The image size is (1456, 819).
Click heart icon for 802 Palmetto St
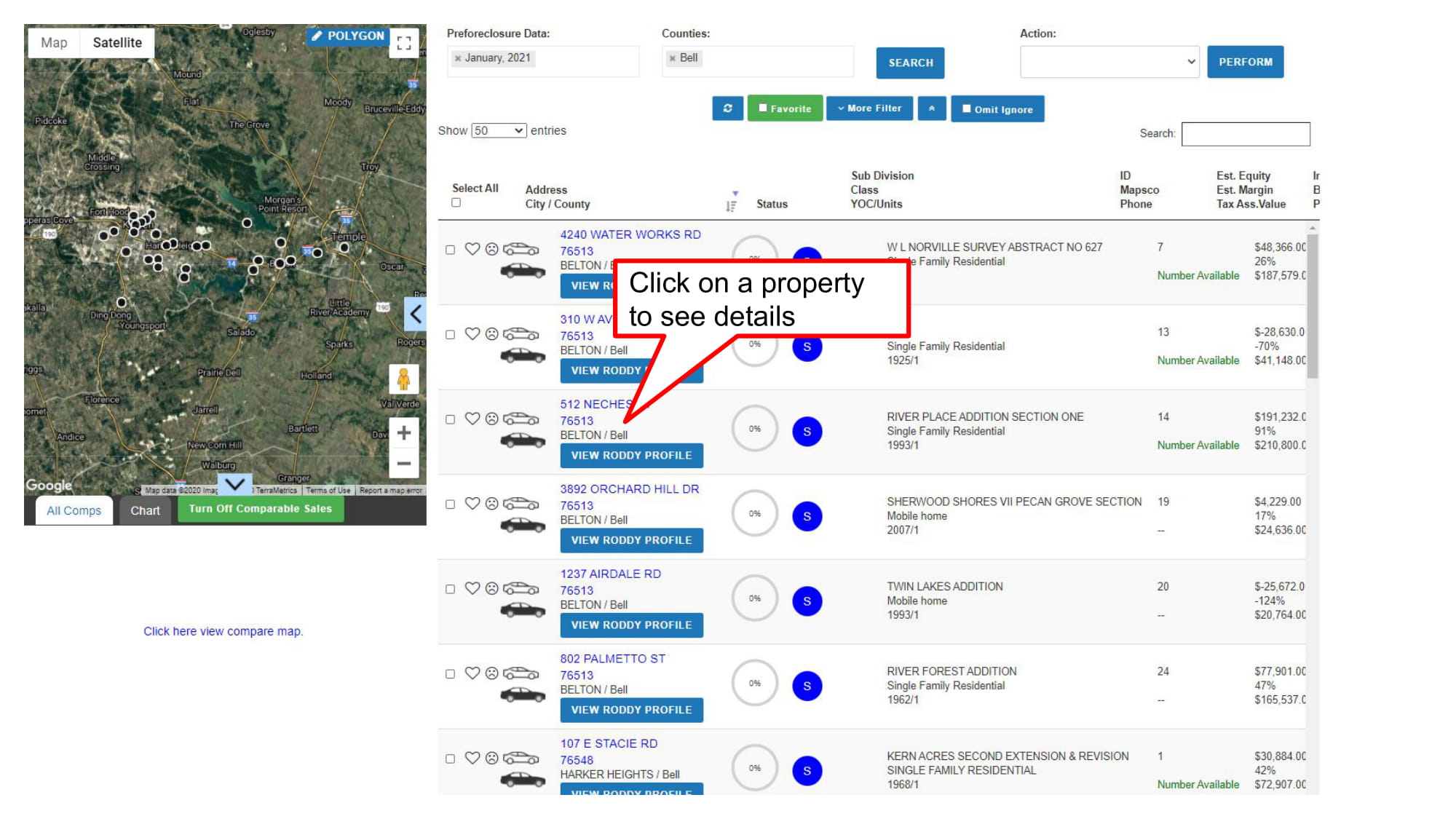tap(472, 673)
